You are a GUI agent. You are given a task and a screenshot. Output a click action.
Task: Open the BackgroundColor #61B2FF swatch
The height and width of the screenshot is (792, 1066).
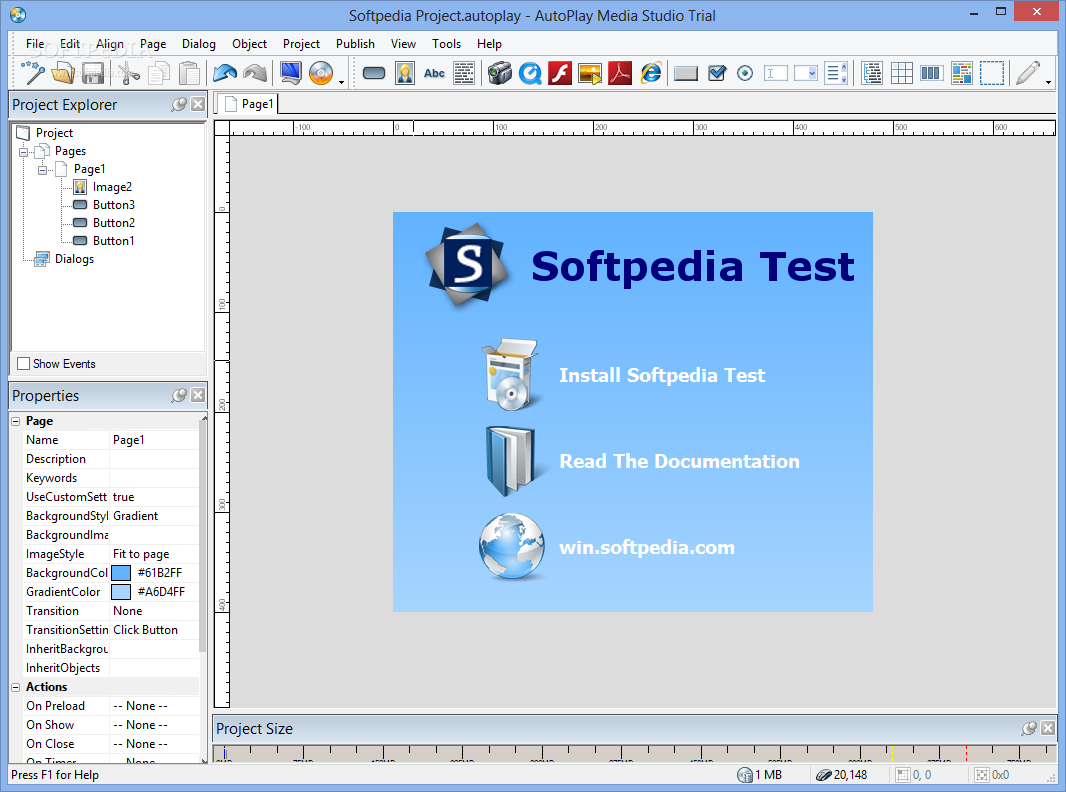pyautogui.click(x=121, y=573)
